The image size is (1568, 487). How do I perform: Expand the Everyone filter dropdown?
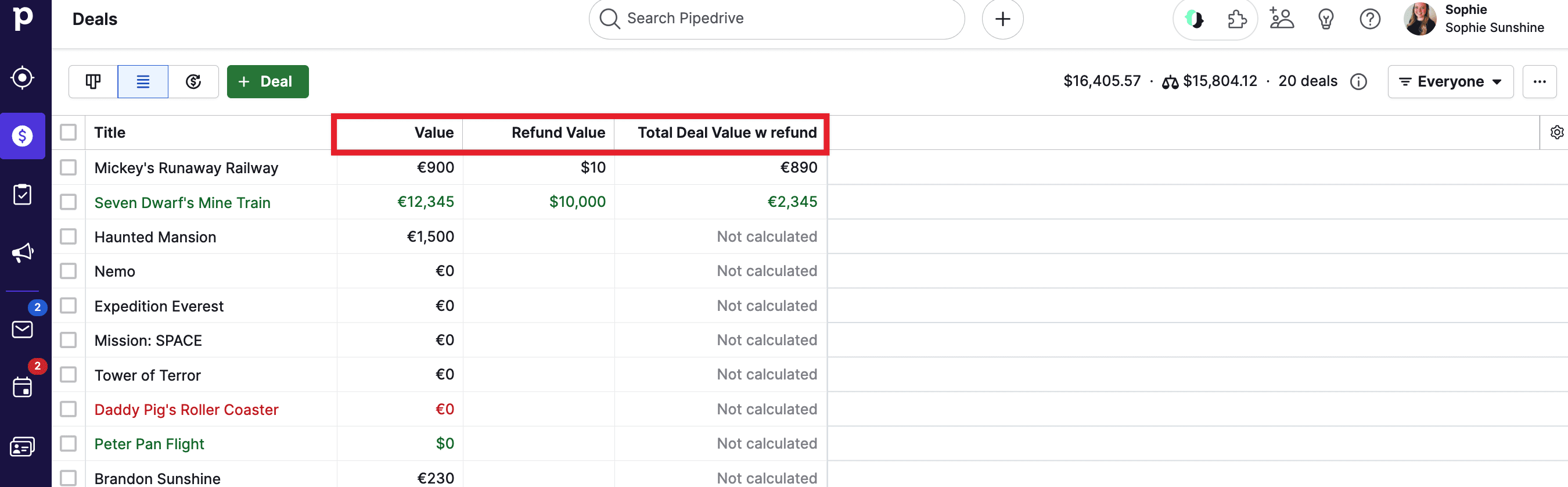(1450, 81)
